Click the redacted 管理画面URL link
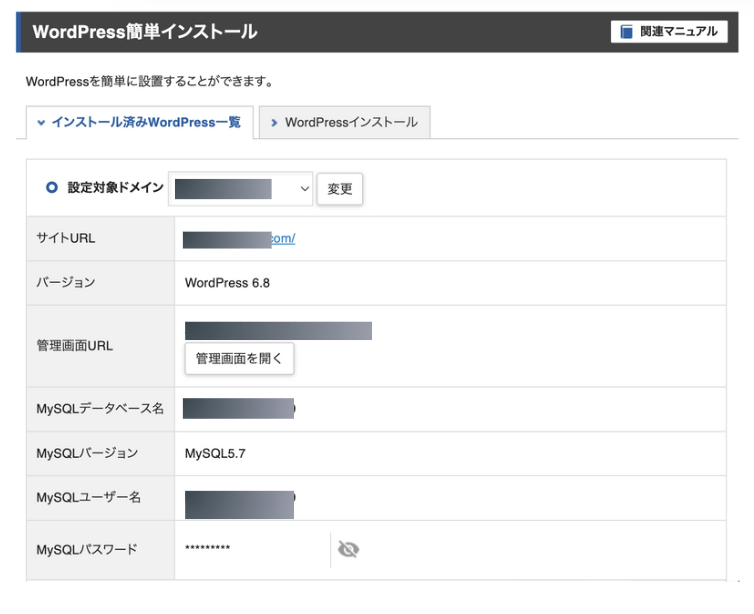 278,331
